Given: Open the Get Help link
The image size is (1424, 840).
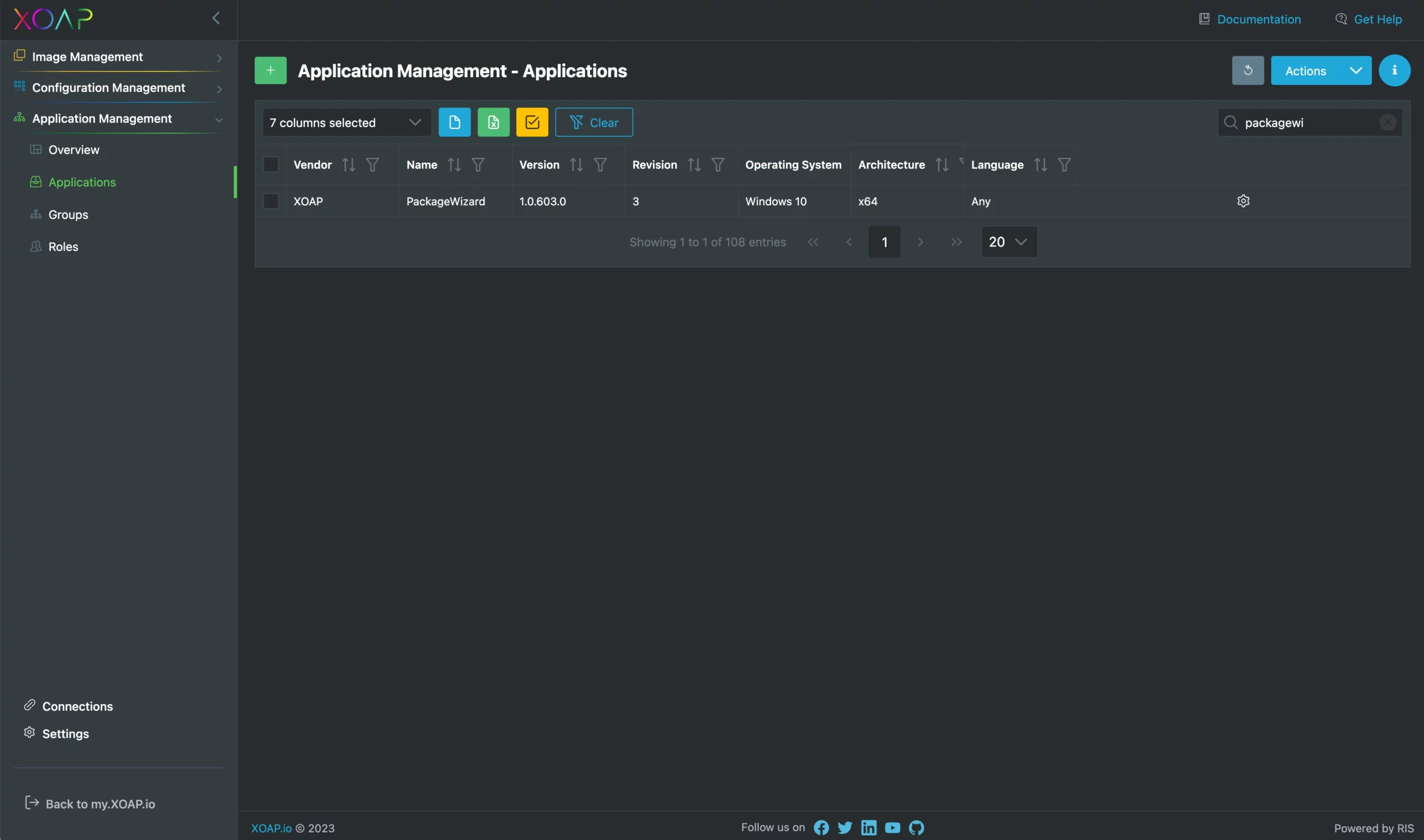Looking at the screenshot, I should coord(1368,19).
